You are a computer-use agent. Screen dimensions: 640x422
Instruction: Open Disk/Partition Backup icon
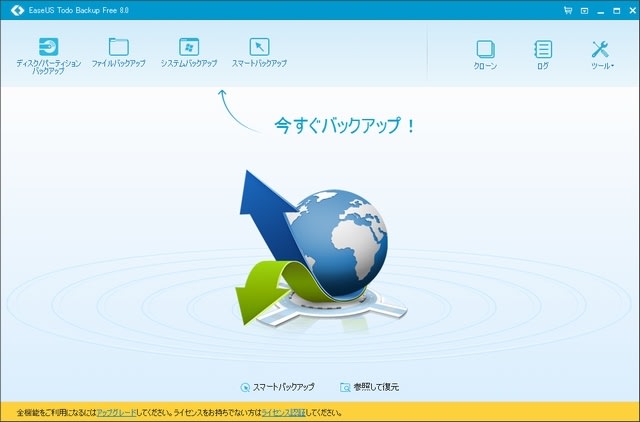[48, 48]
